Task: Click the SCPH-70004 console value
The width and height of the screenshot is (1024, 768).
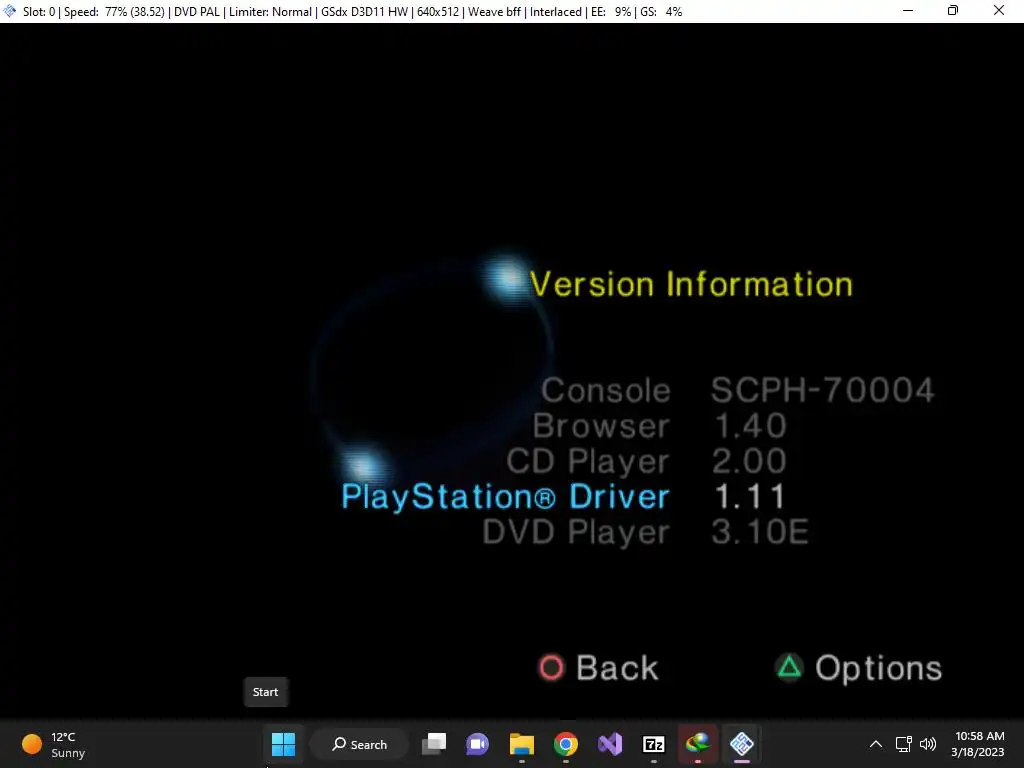Action: [x=822, y=390]
